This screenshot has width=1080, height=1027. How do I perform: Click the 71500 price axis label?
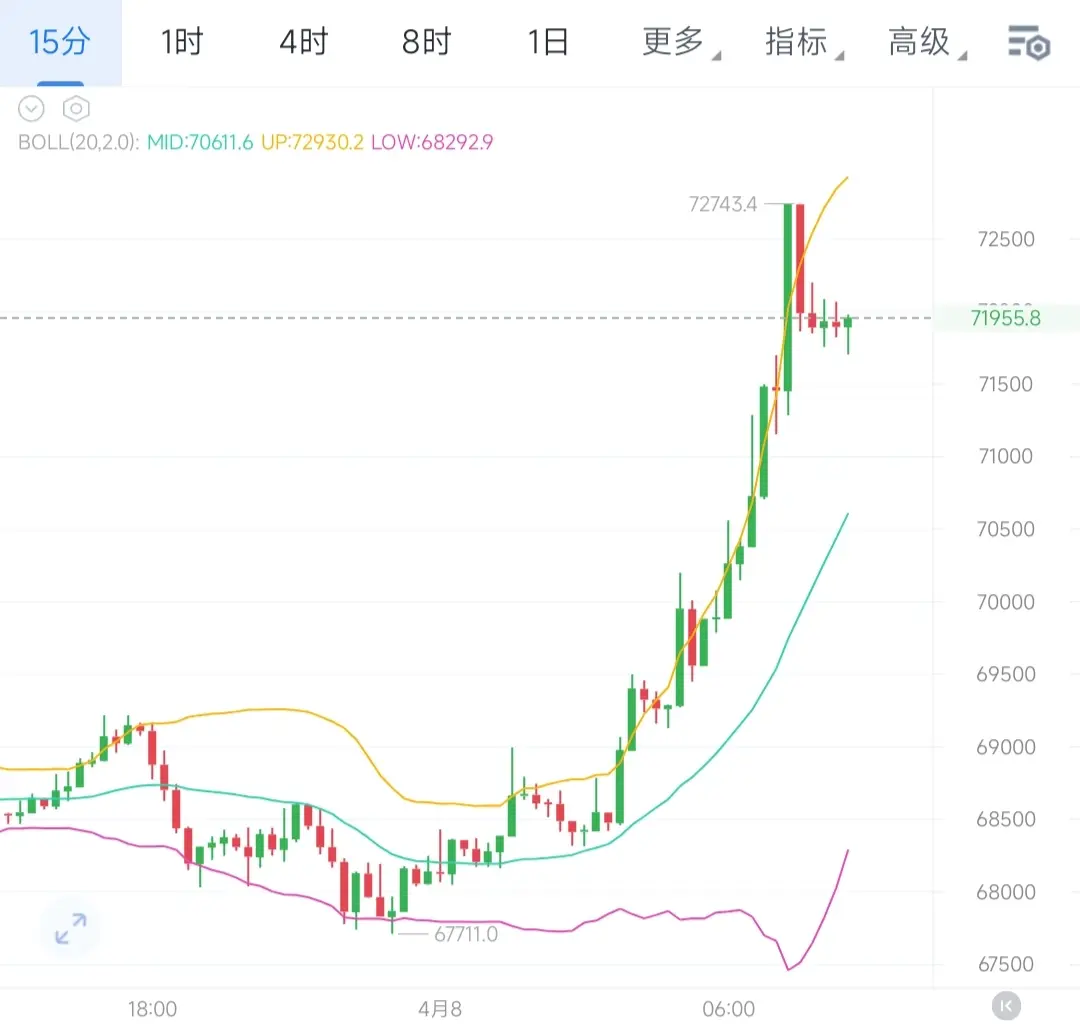click(1006, 384)
